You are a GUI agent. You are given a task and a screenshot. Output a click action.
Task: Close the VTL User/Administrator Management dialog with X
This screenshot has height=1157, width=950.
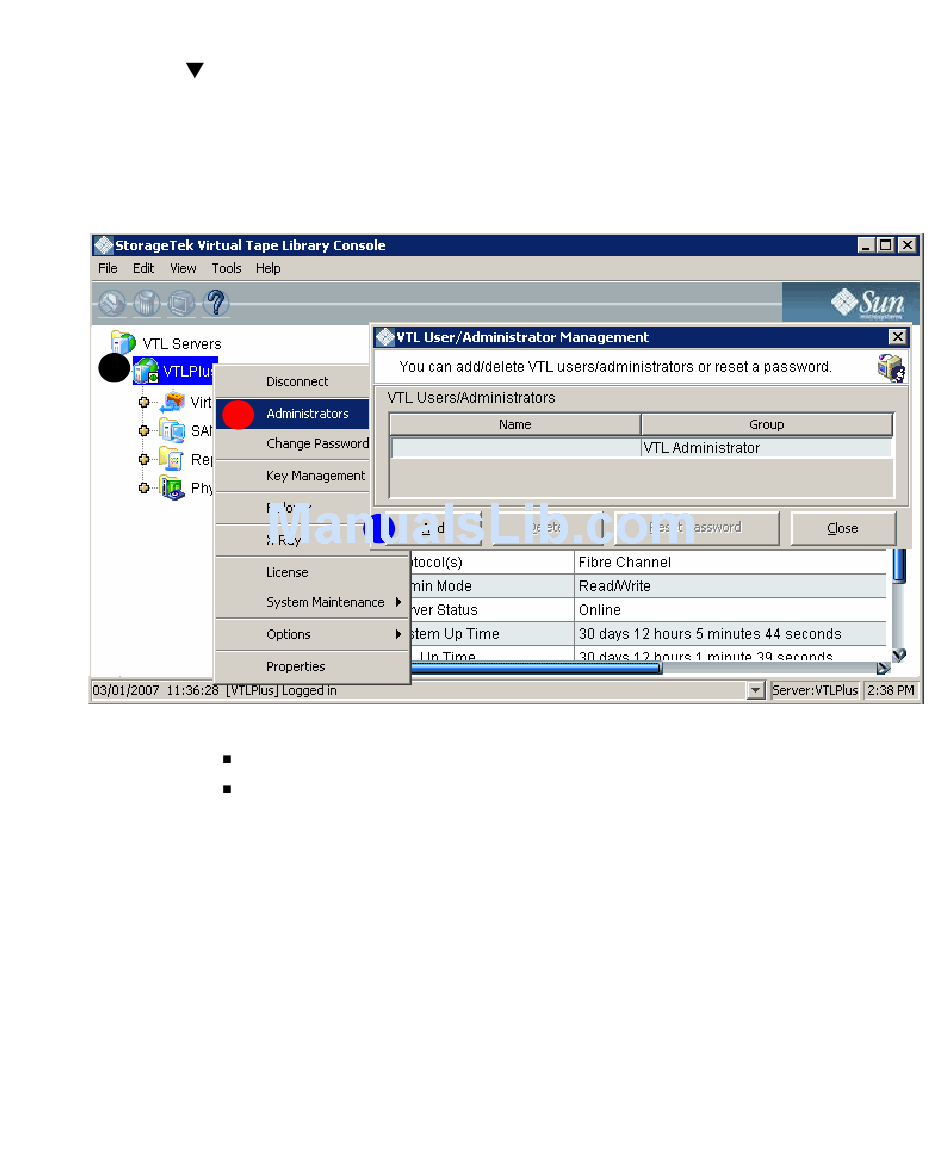tap(898, 337)
